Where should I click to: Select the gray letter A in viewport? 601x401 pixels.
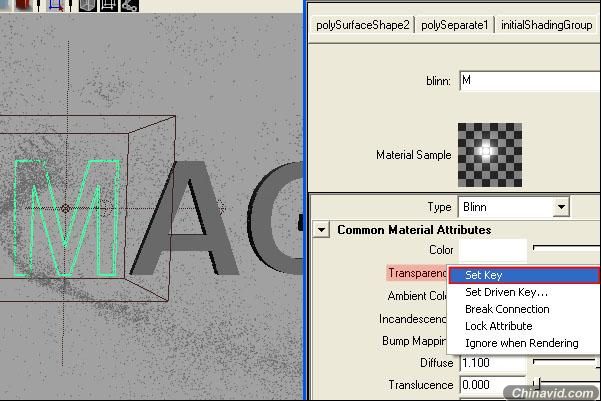click(186, 217)
